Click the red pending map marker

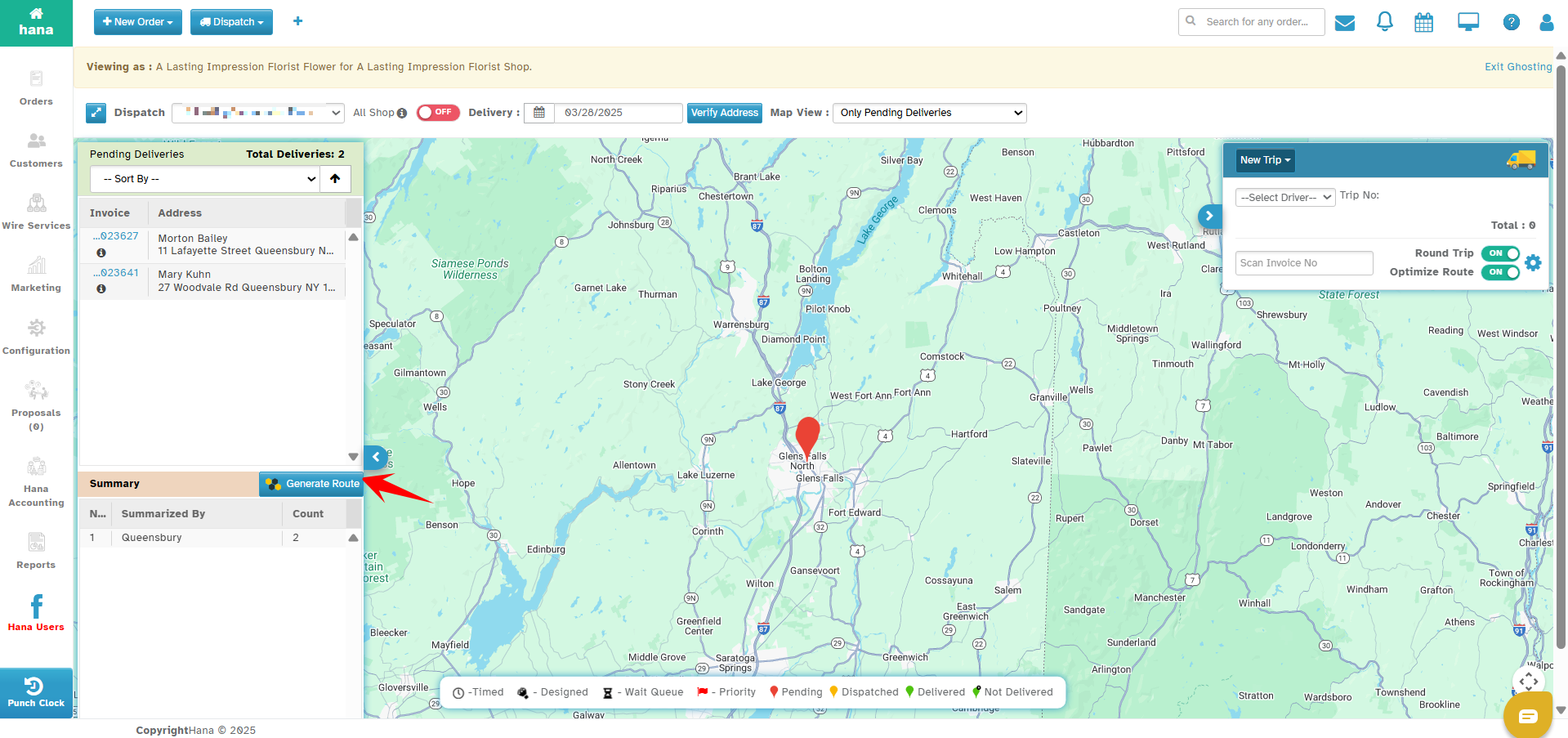808,438
